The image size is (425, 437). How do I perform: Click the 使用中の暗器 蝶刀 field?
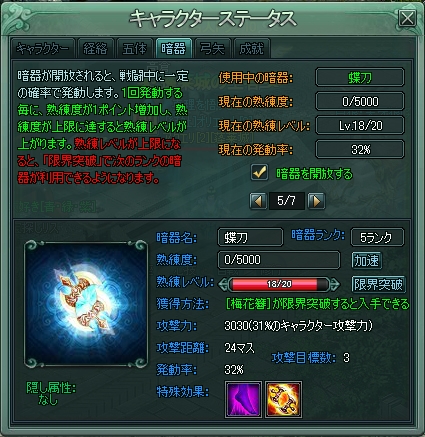[360, 77]
